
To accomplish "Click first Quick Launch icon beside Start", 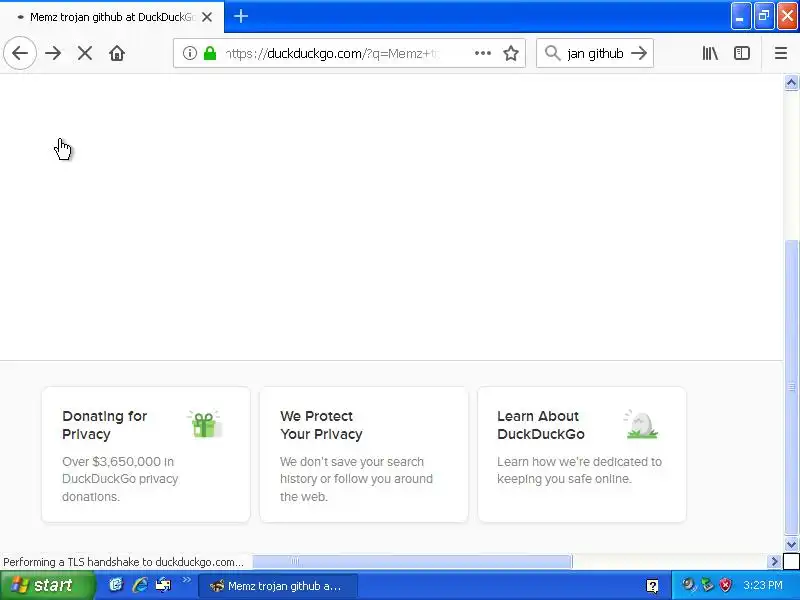I will pyautogui.click(x=116, y=585).
